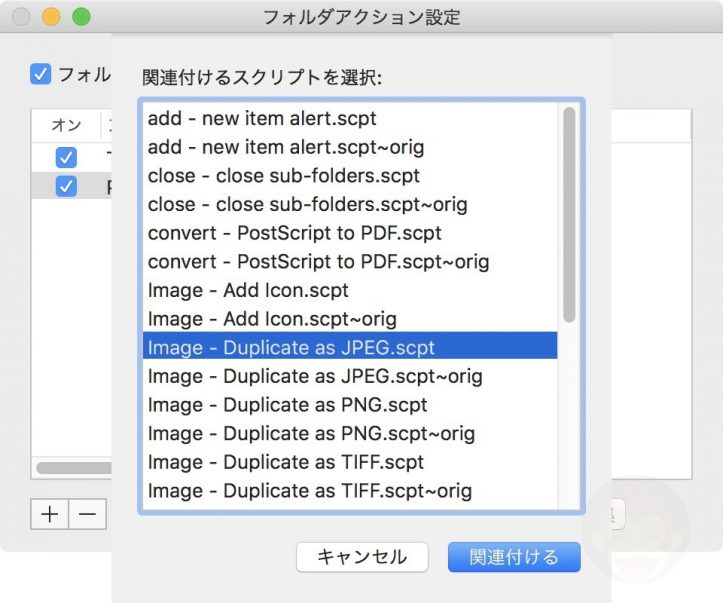Select 'add - new item alert.scpt~orig' entry
Viewport: 723px width, 603px height.
(350, 148)
